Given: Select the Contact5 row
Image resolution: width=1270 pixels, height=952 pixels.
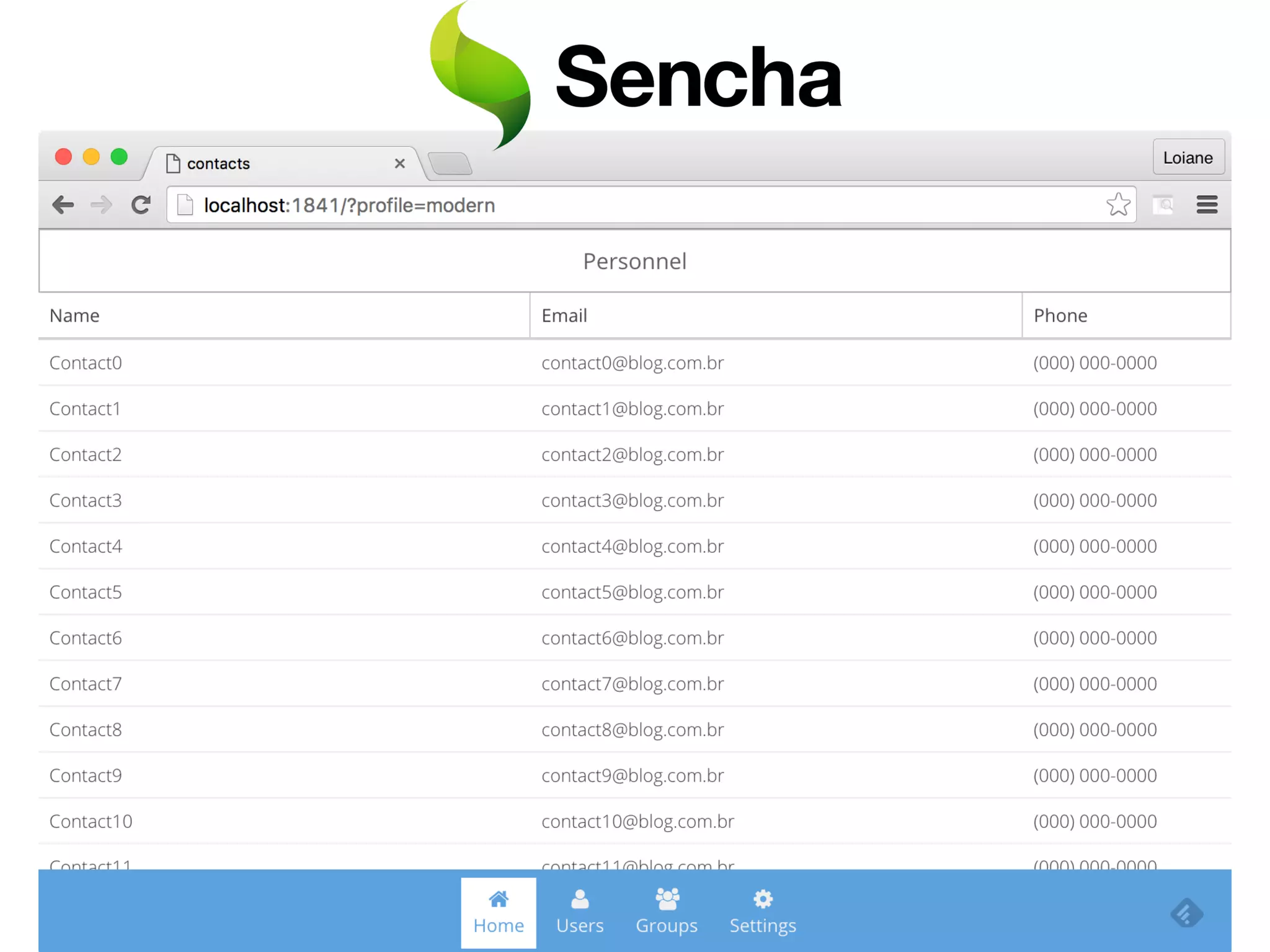Looking at the screenshot, I should pos(86,592).
